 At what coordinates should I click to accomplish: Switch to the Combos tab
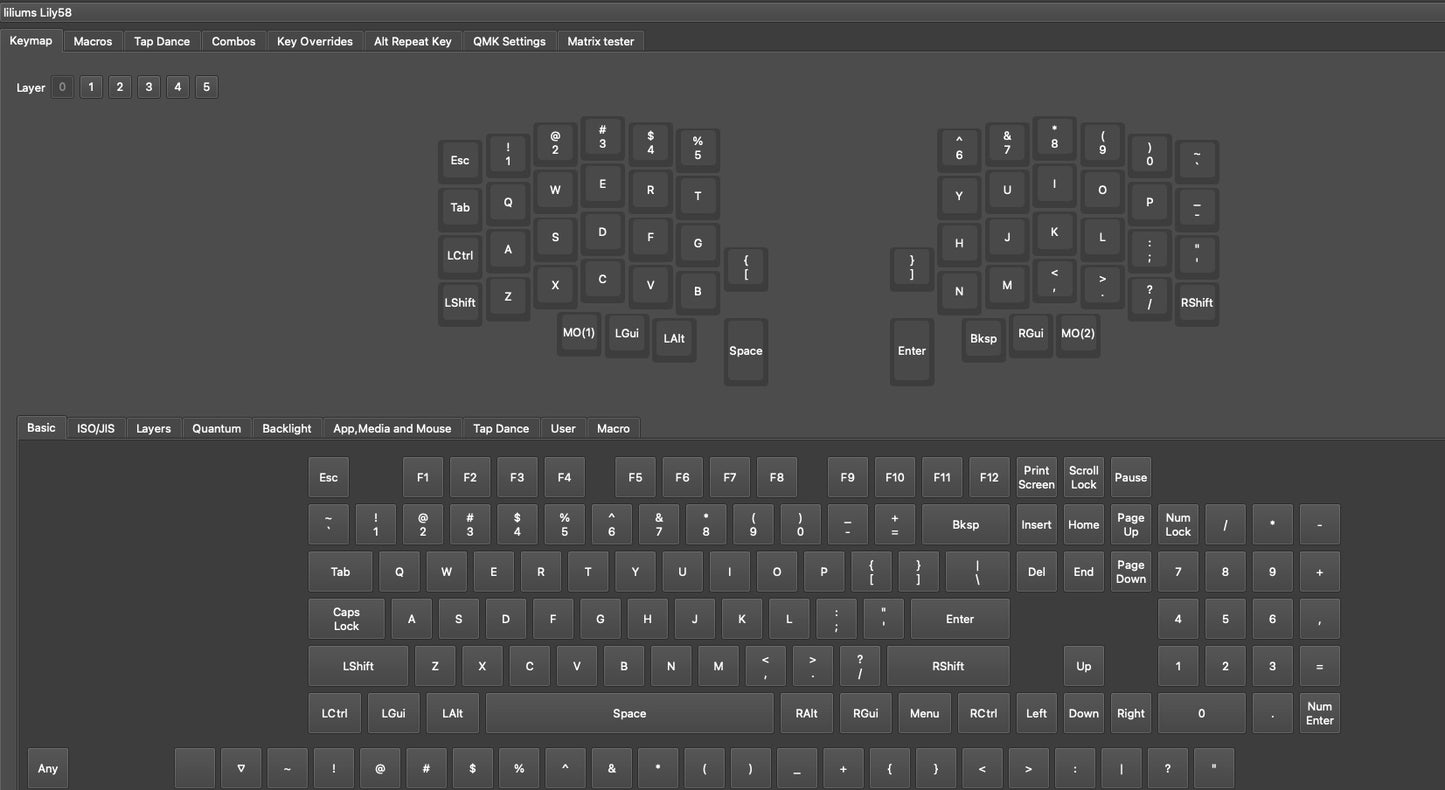[233, 41]
